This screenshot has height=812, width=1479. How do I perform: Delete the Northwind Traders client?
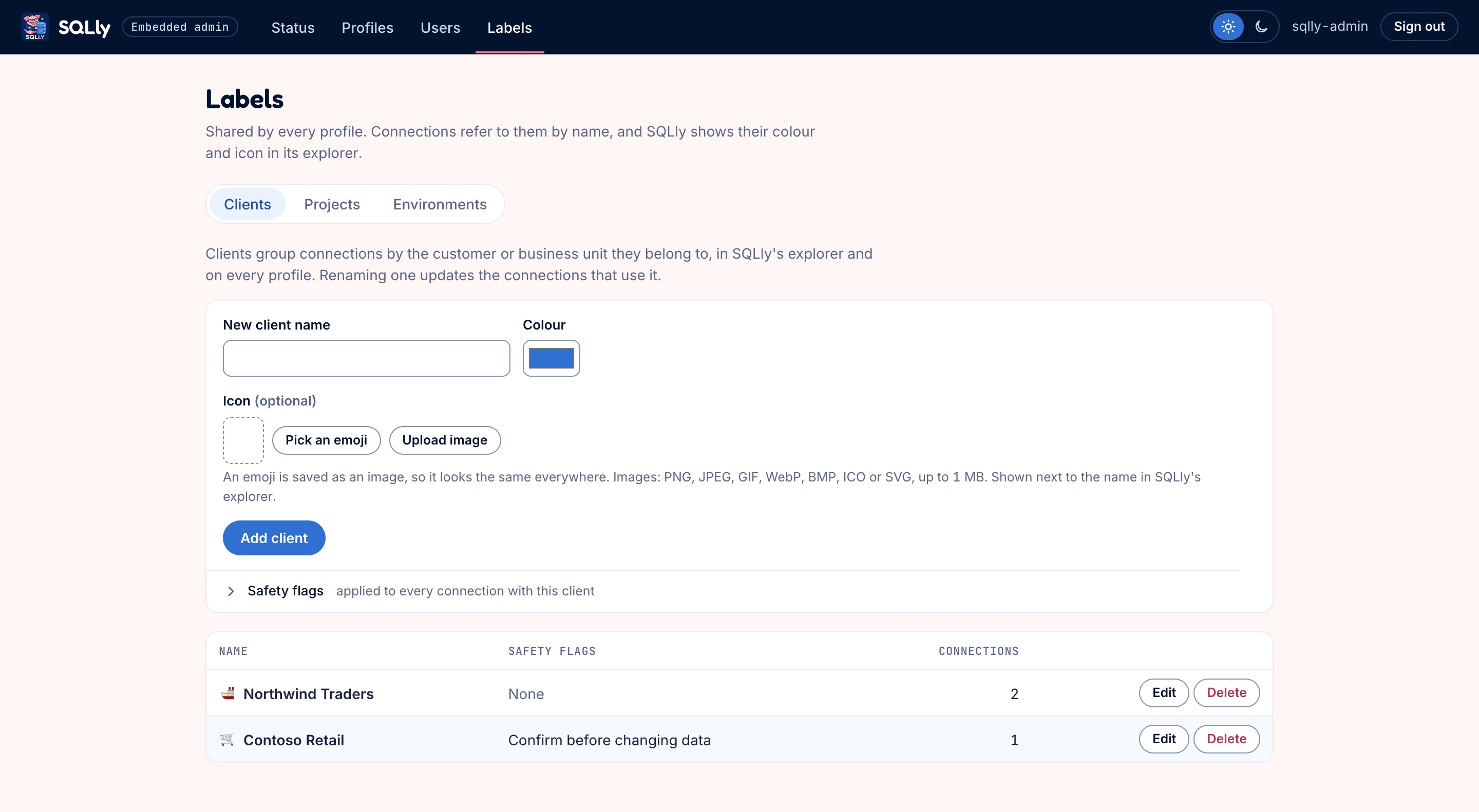(1226, 692)
